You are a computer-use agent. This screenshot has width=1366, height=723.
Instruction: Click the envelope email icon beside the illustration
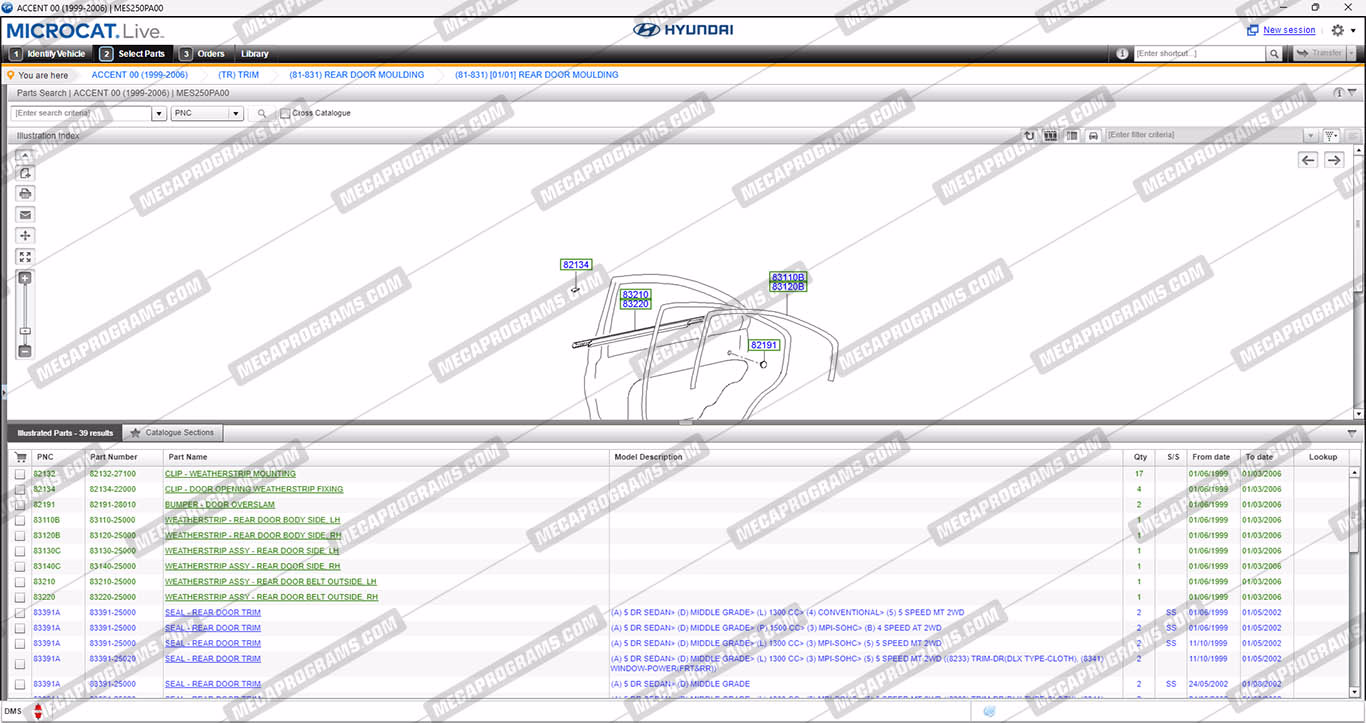[x=25, y=214]
